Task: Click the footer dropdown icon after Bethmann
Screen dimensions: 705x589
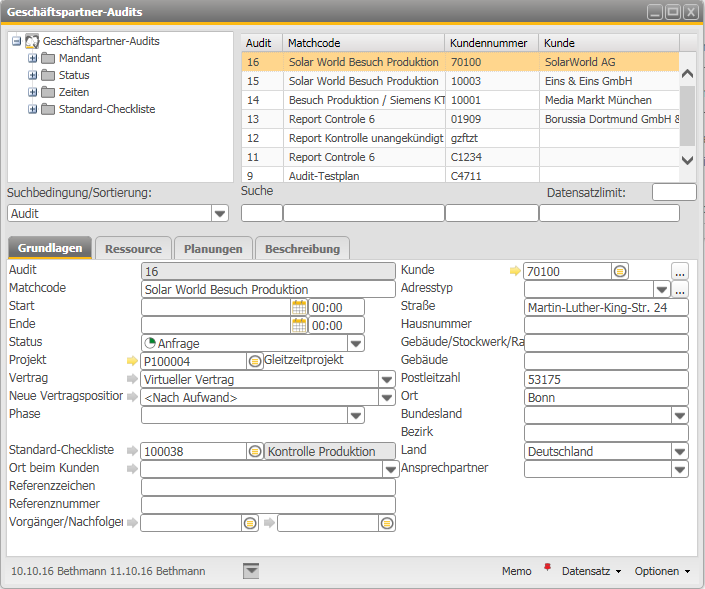Action: pyautogui.click(x=251, y=571)
